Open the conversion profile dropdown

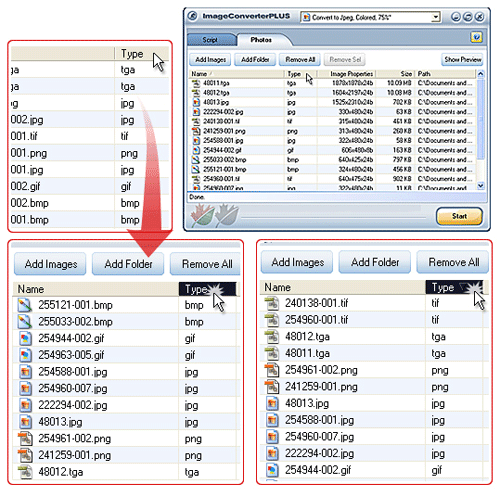[435, 17]
